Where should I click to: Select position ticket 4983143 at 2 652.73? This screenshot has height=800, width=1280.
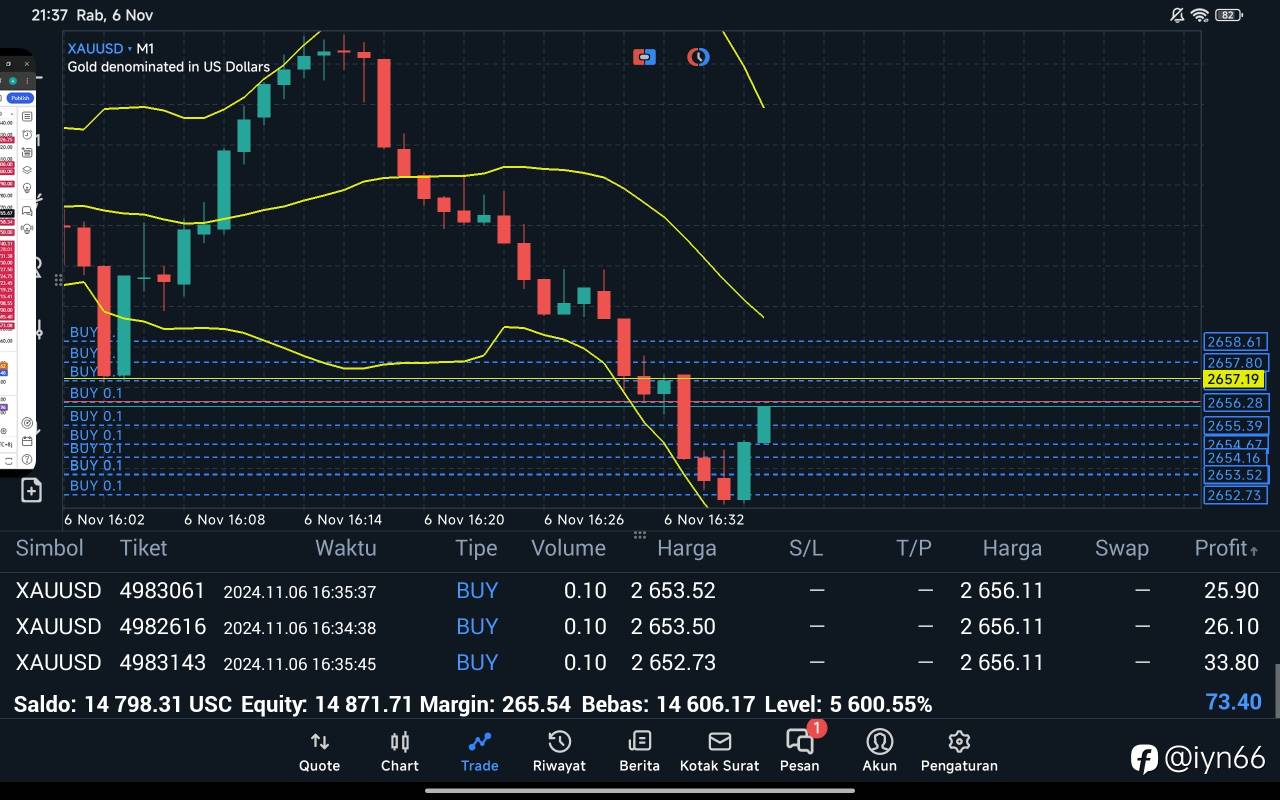point(160,663)
